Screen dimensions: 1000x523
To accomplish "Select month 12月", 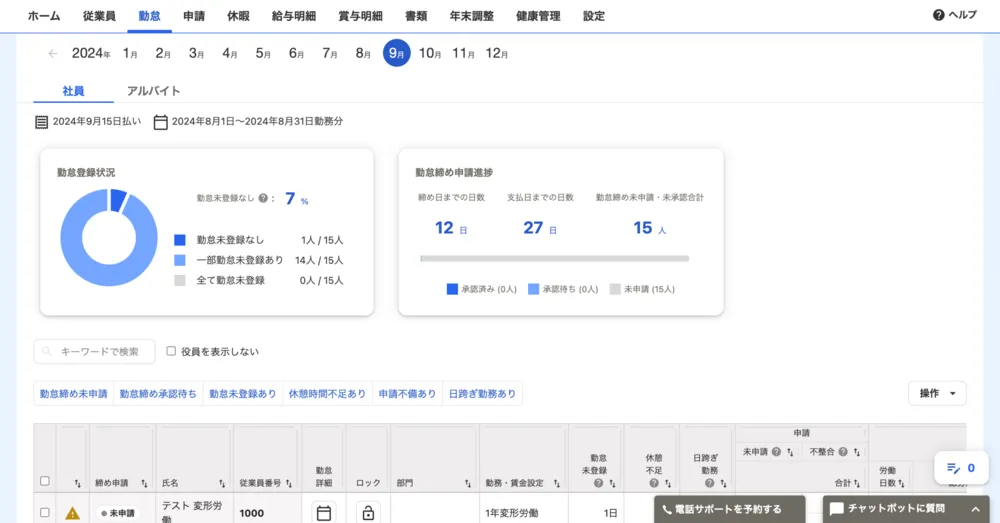I will click(x=497, y=54).
